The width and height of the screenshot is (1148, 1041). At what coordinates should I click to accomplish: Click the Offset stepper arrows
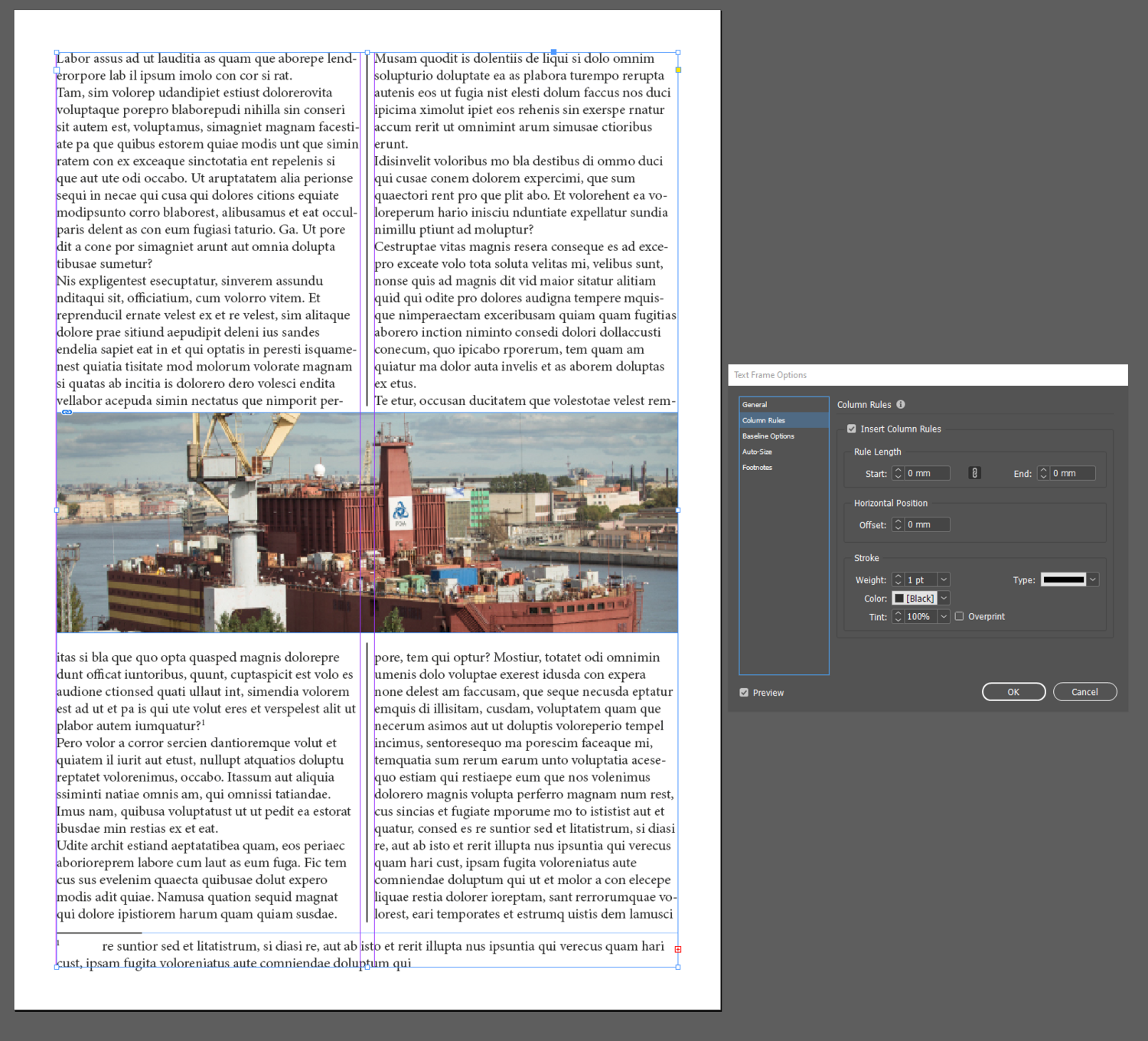(x=899, y=525)
